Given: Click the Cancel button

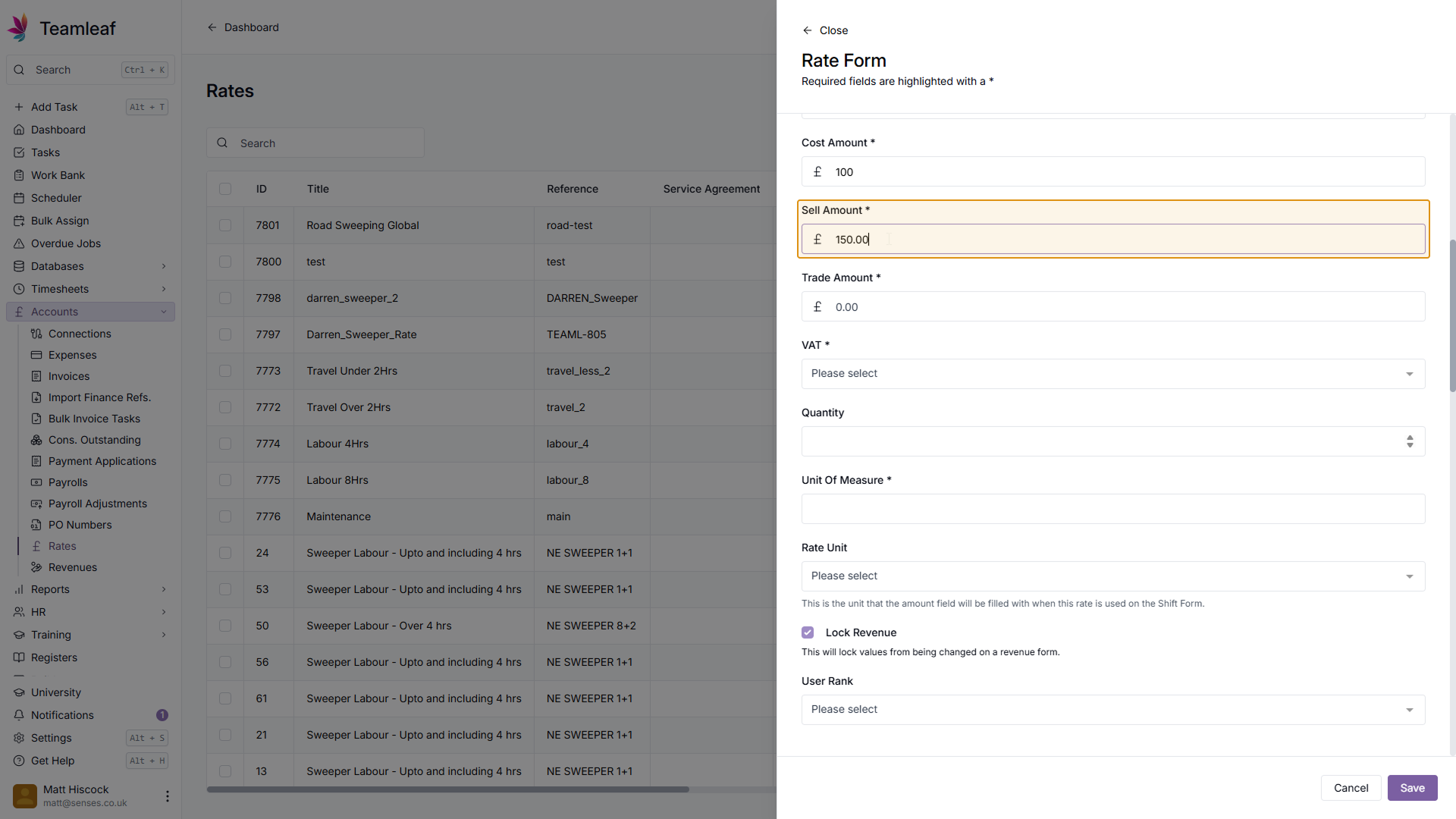Looking at the screenshot, I should pyautogui.click(x=1351, y=788).
